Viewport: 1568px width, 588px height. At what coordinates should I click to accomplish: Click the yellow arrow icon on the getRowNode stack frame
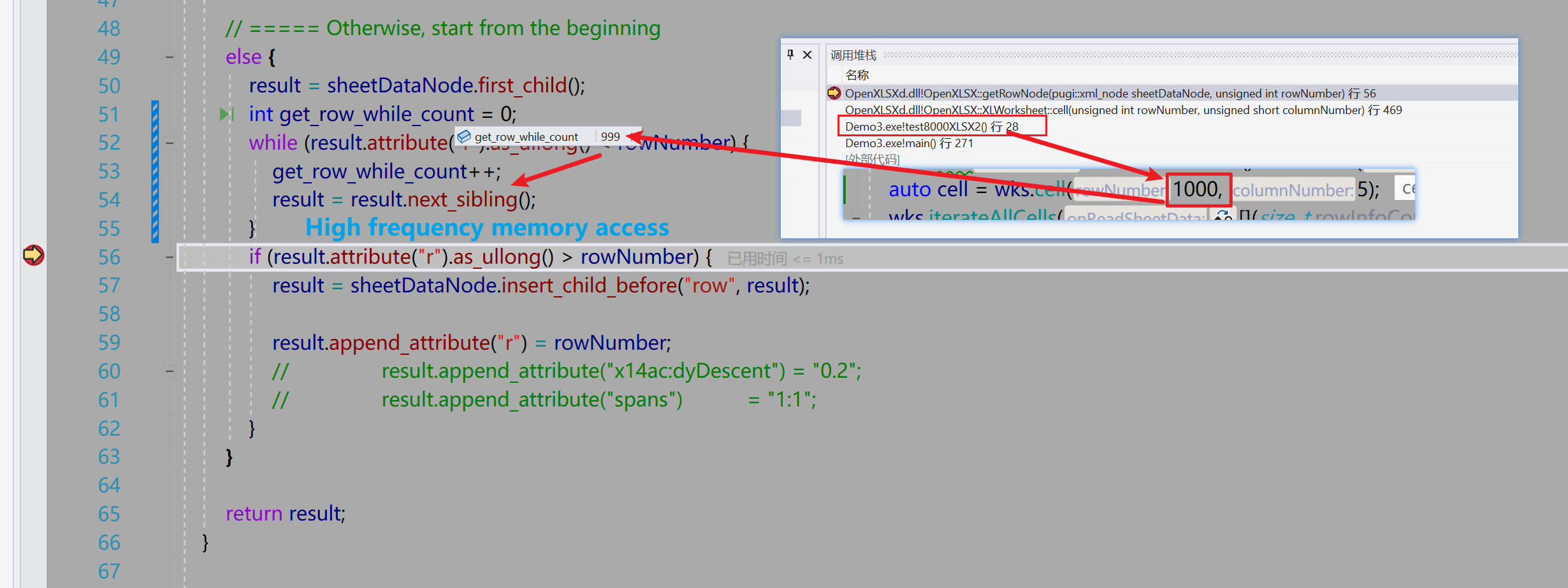(x=834, y=93)
